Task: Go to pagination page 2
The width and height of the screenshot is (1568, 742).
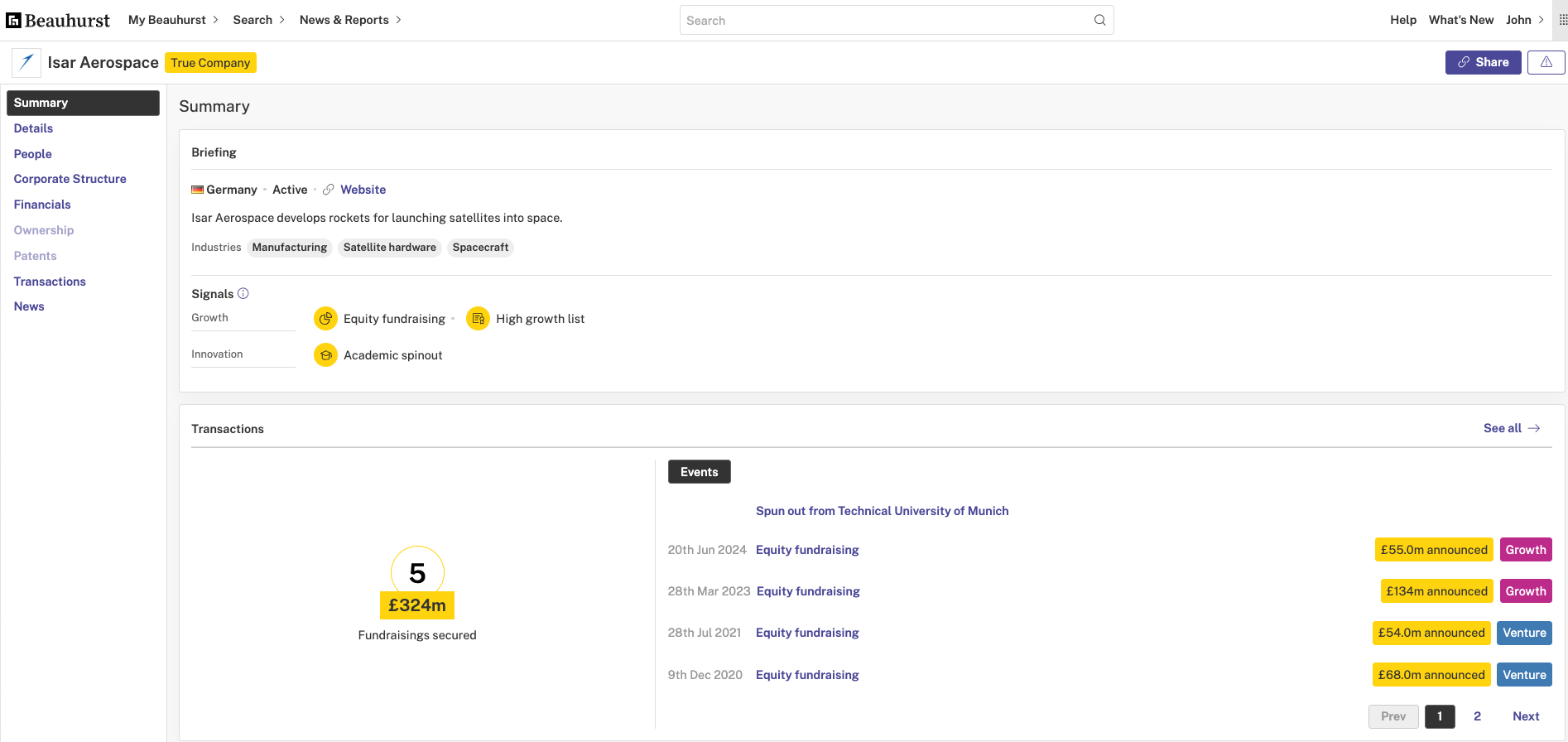Action: 1477,716
